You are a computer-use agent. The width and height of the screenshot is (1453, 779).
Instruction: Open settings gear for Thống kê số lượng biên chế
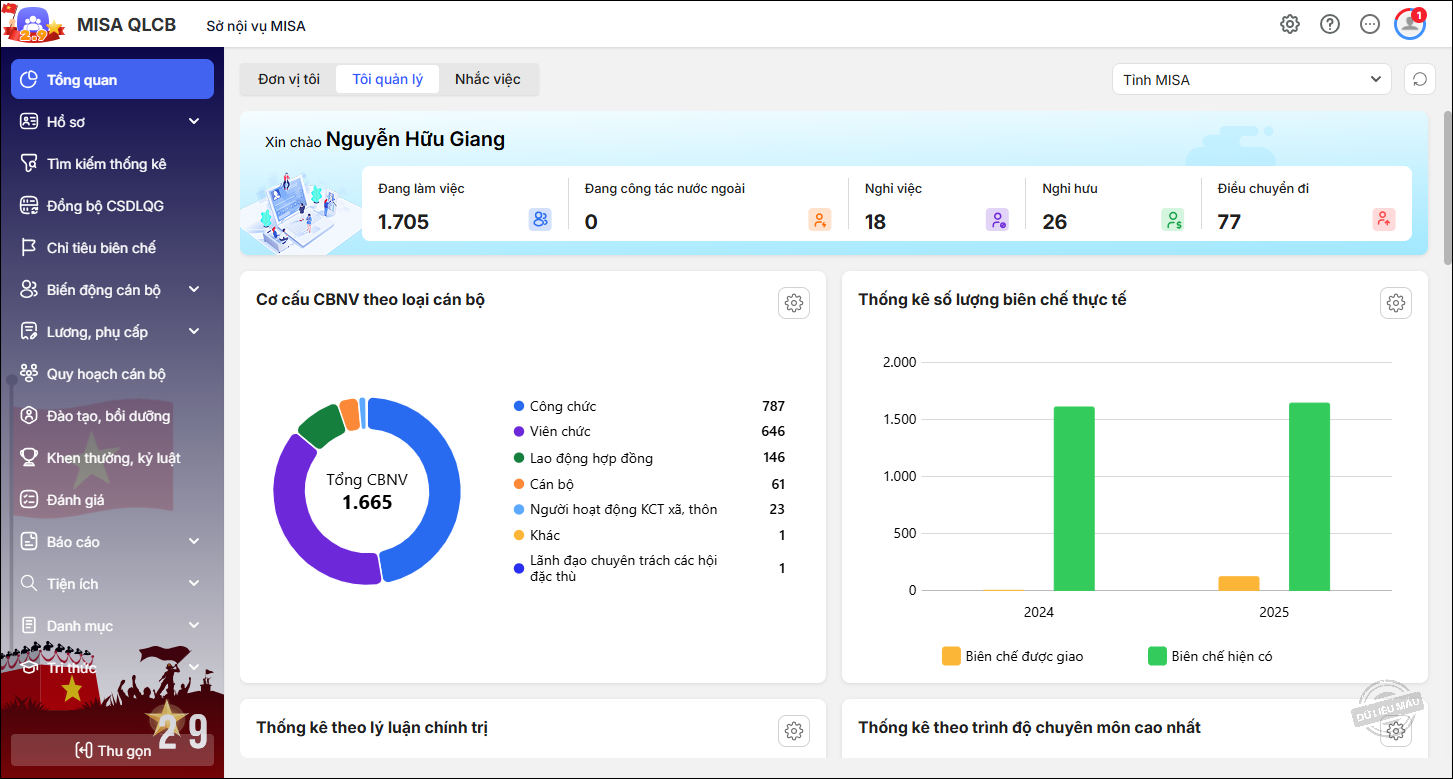[x=1396, y=303]
